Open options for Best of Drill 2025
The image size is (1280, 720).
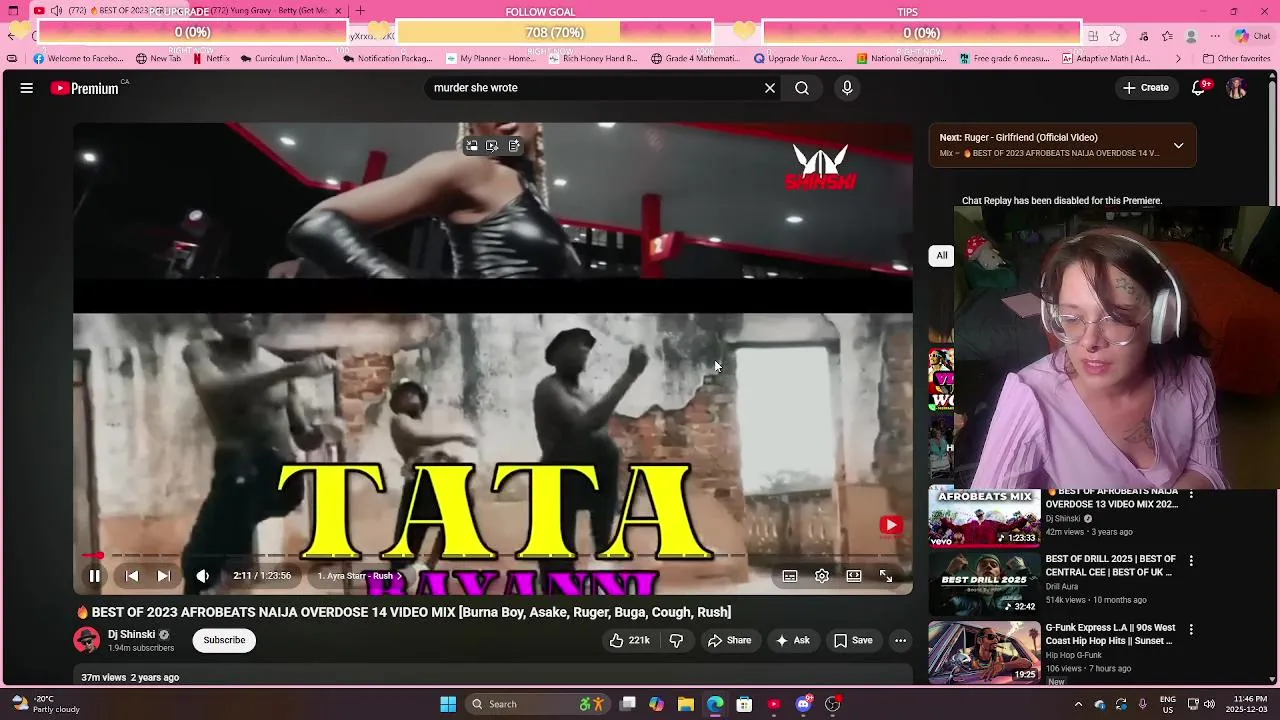(x=1190, y=561)
